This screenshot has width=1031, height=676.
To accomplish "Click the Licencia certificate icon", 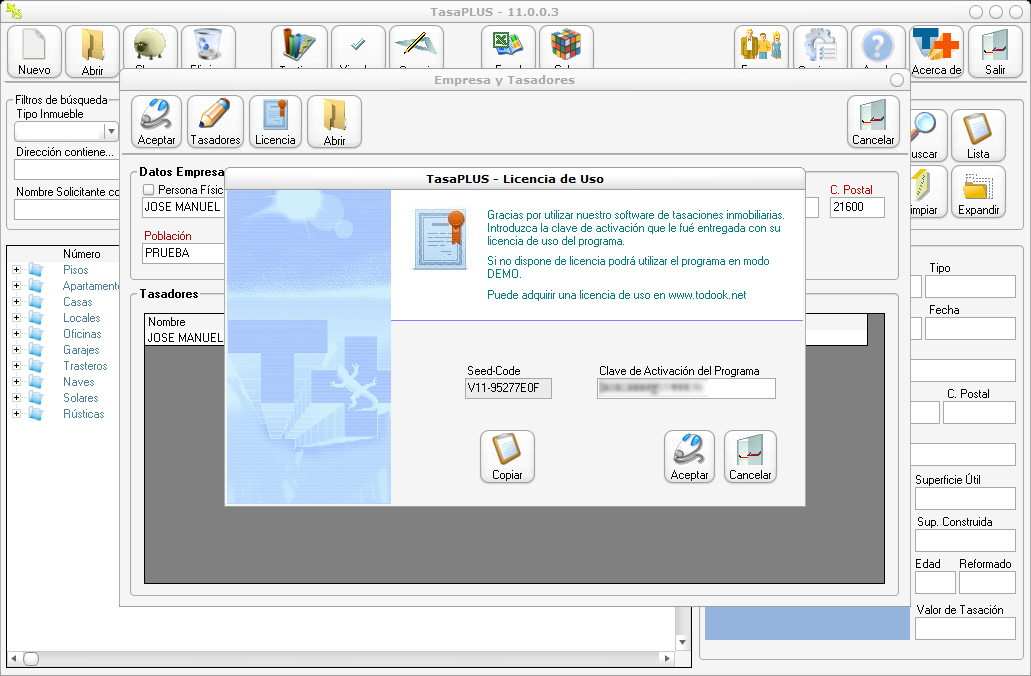I will [275, 121].
